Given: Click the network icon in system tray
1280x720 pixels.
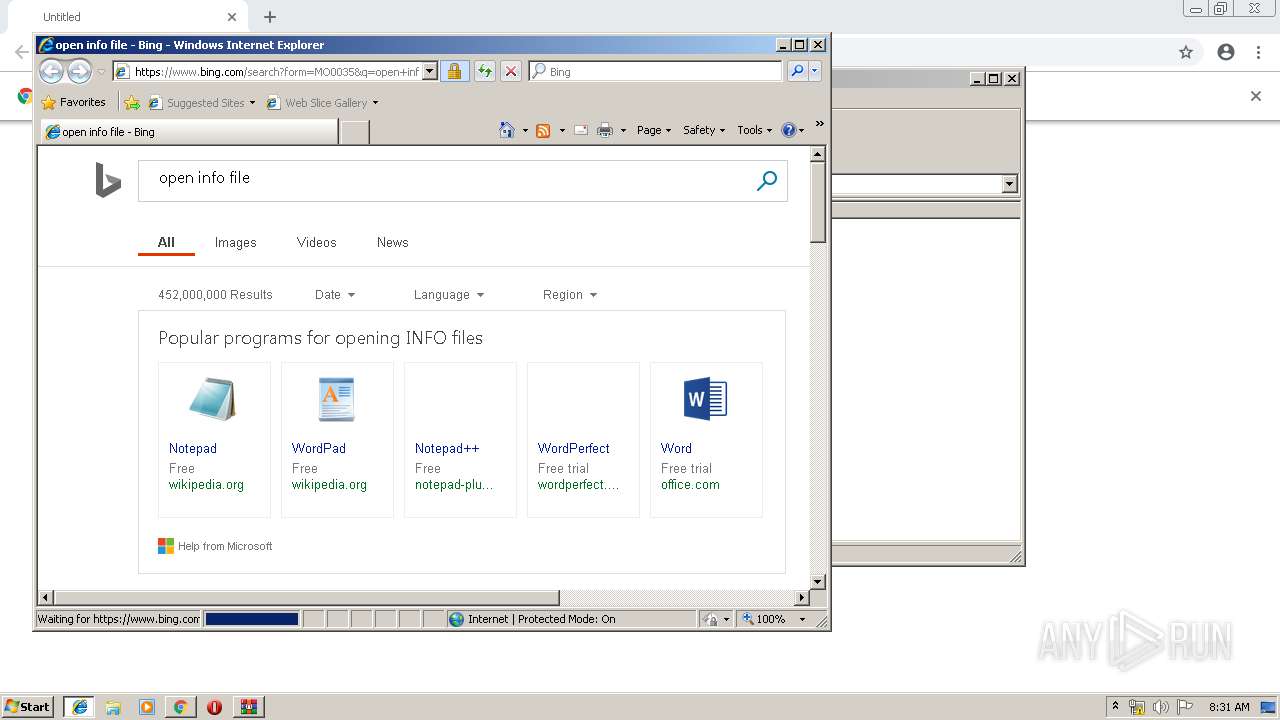Looking at the screenshot, I should (x=1137, y=707).
